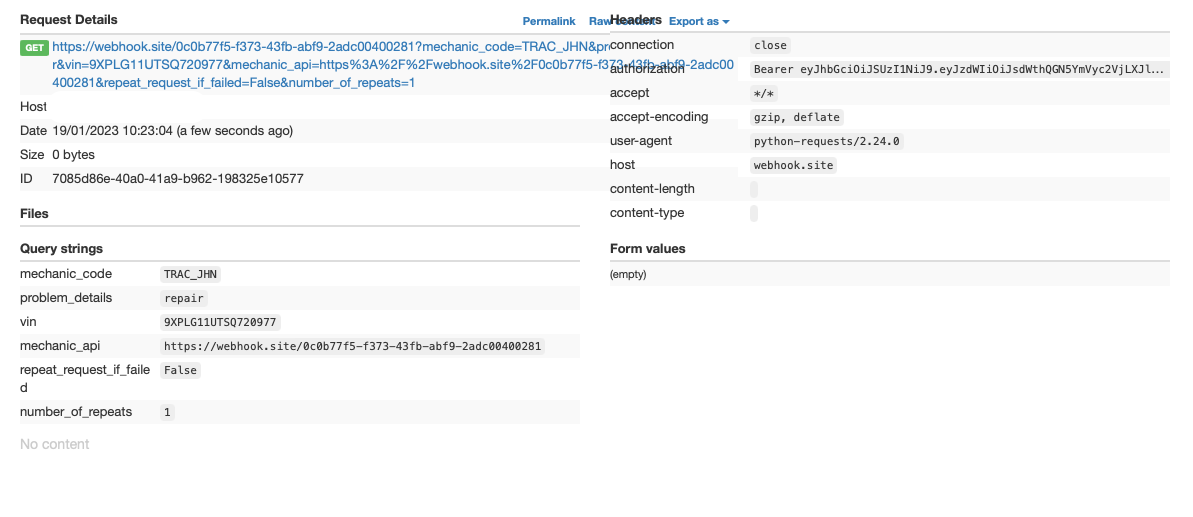Click the empty content-length value box

[x=754, y=189]
